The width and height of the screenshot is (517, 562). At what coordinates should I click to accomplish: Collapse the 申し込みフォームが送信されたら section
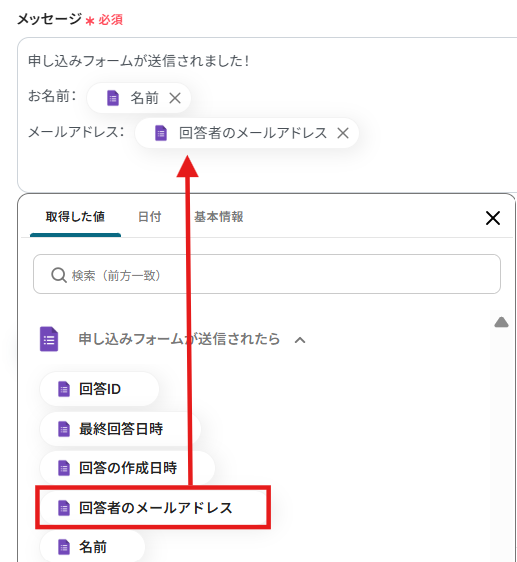(x=300, y=340)
